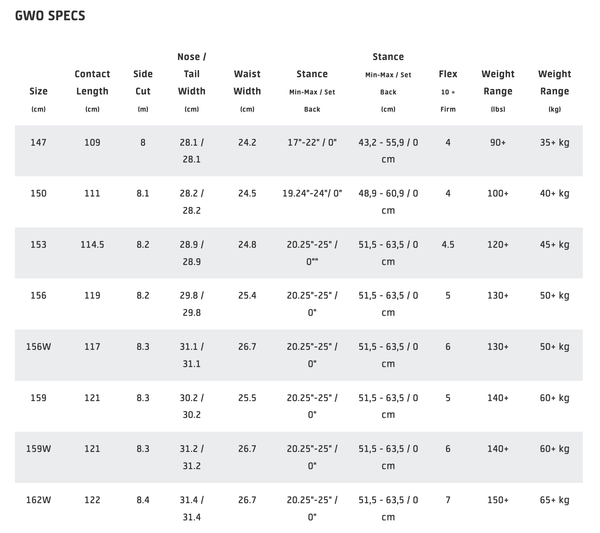
Task: Select the 114.5 contact length value
Action: point(92,244)
